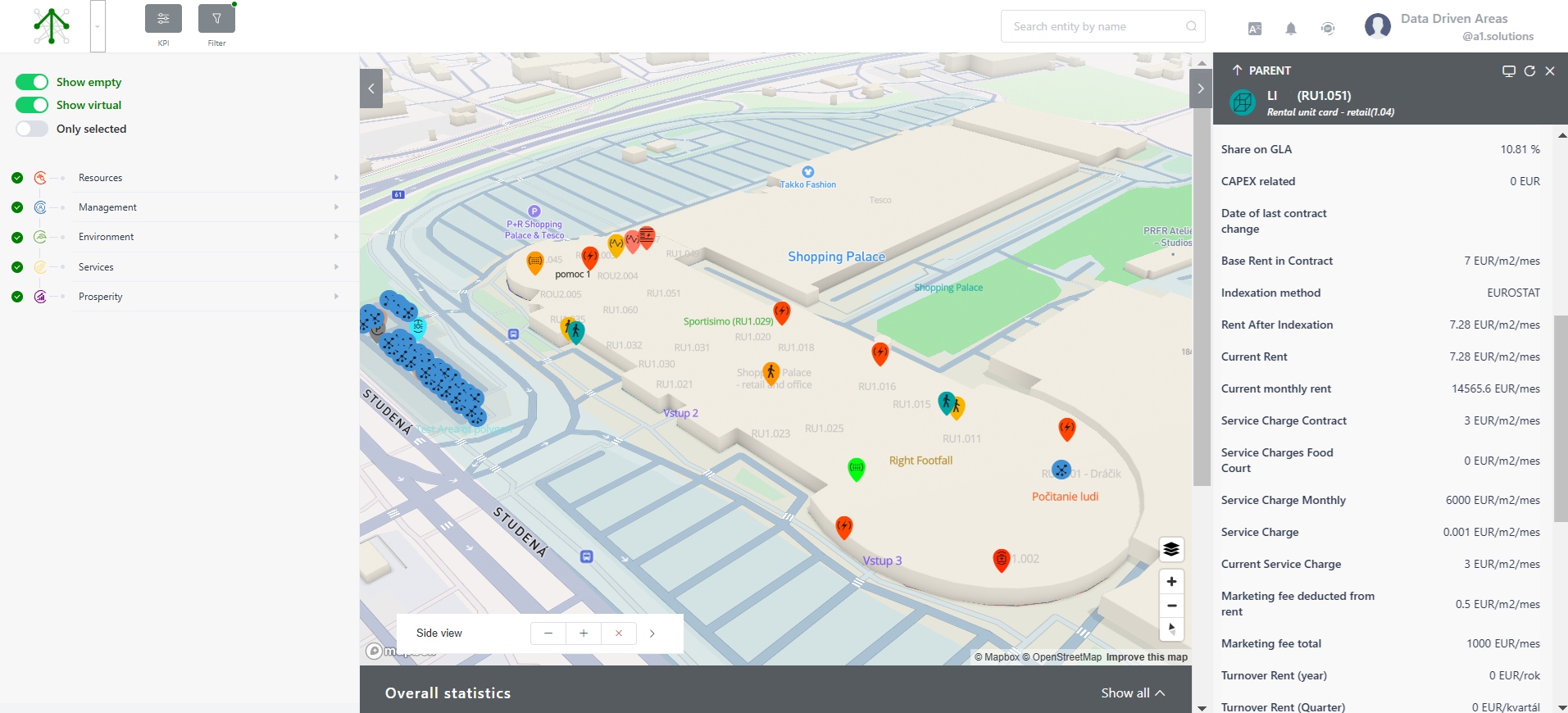Collapse the left sidebar with map arrow
This screenshot has height=713, width=1568.
pyautogui.click(x=370, y=89)
